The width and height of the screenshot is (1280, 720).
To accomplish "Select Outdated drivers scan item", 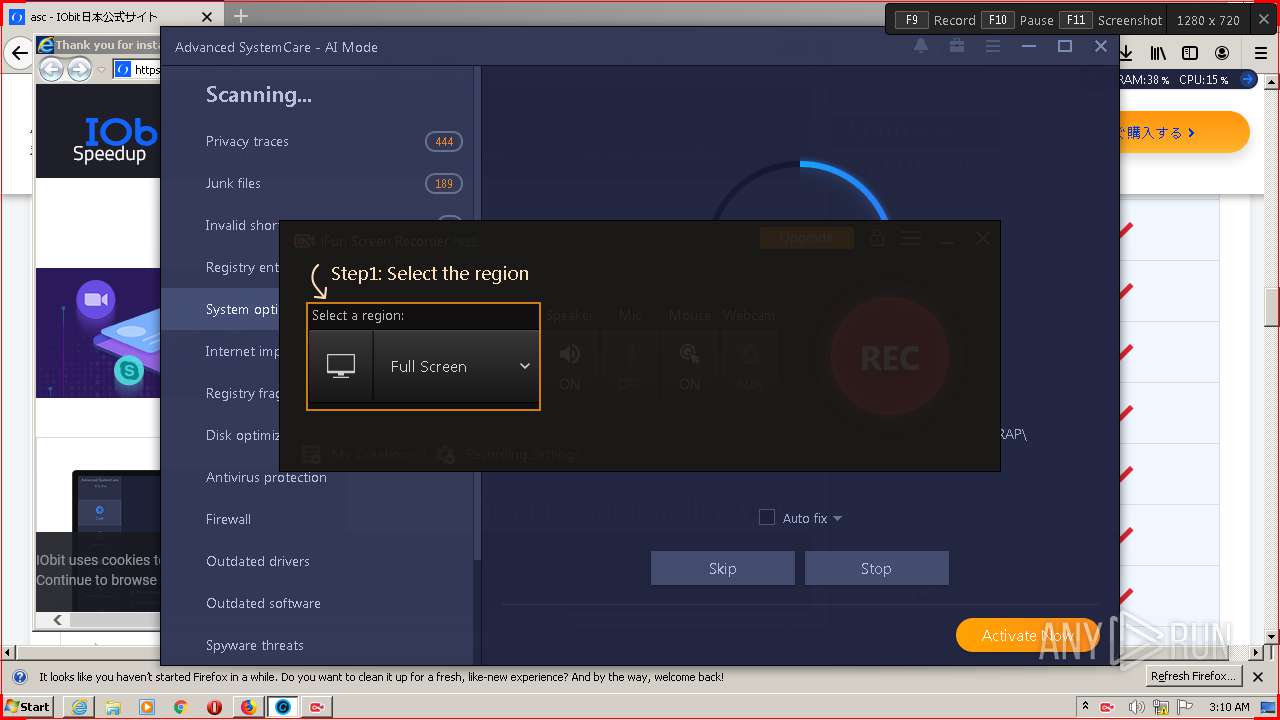I will pyautogui.click(x=319, y=561).
